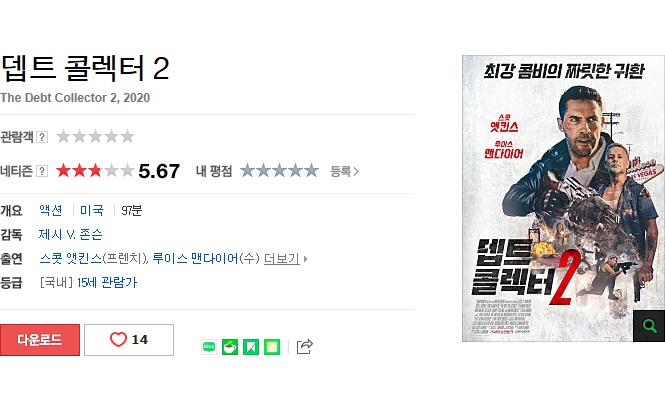Open the 15세 관람가 rating link
The image size is (665, 419).
(107, 282)
